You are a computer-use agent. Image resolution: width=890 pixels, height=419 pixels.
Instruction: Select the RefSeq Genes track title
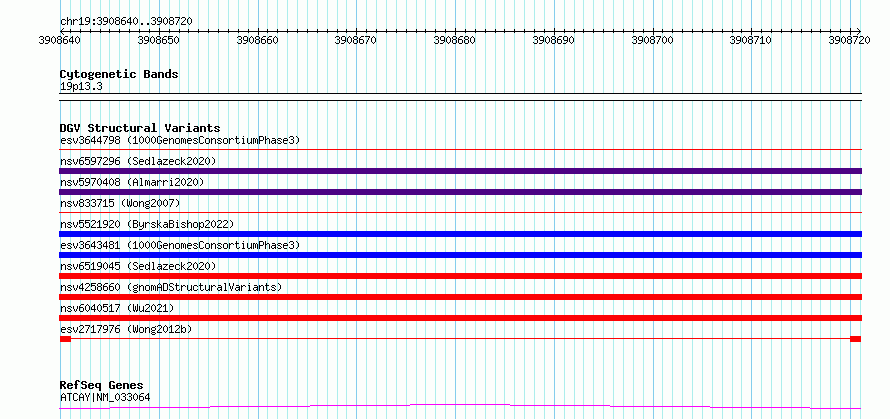coord(101,386)
